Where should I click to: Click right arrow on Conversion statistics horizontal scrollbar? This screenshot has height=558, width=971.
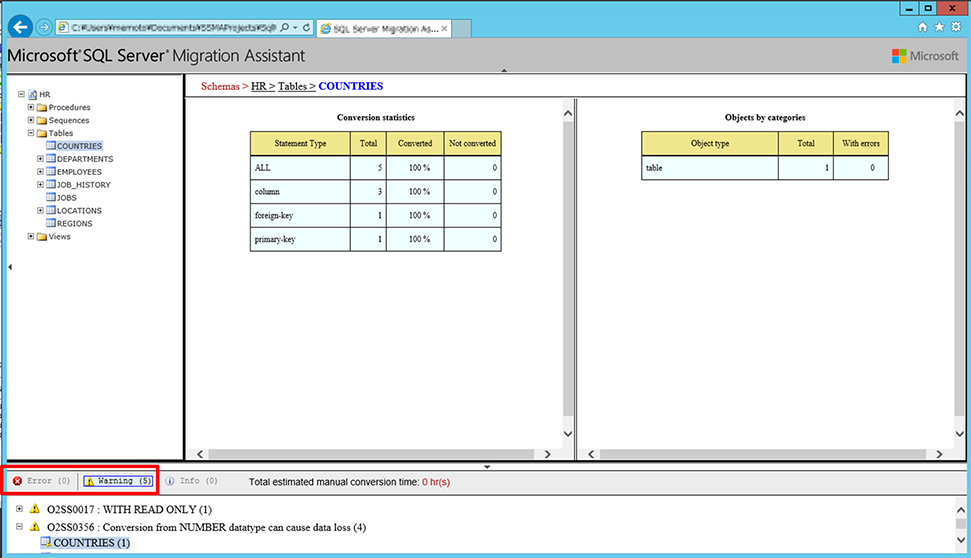point(547,454)
